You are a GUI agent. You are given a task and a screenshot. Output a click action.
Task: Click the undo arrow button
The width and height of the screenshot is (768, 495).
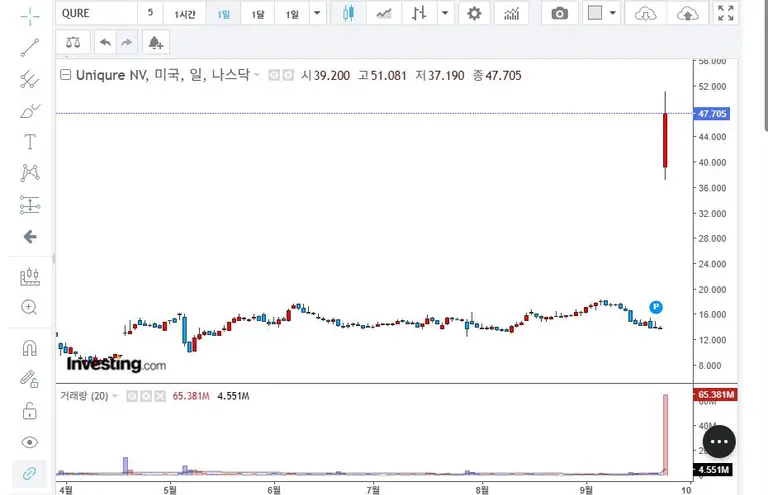click(x=105, y=43)
